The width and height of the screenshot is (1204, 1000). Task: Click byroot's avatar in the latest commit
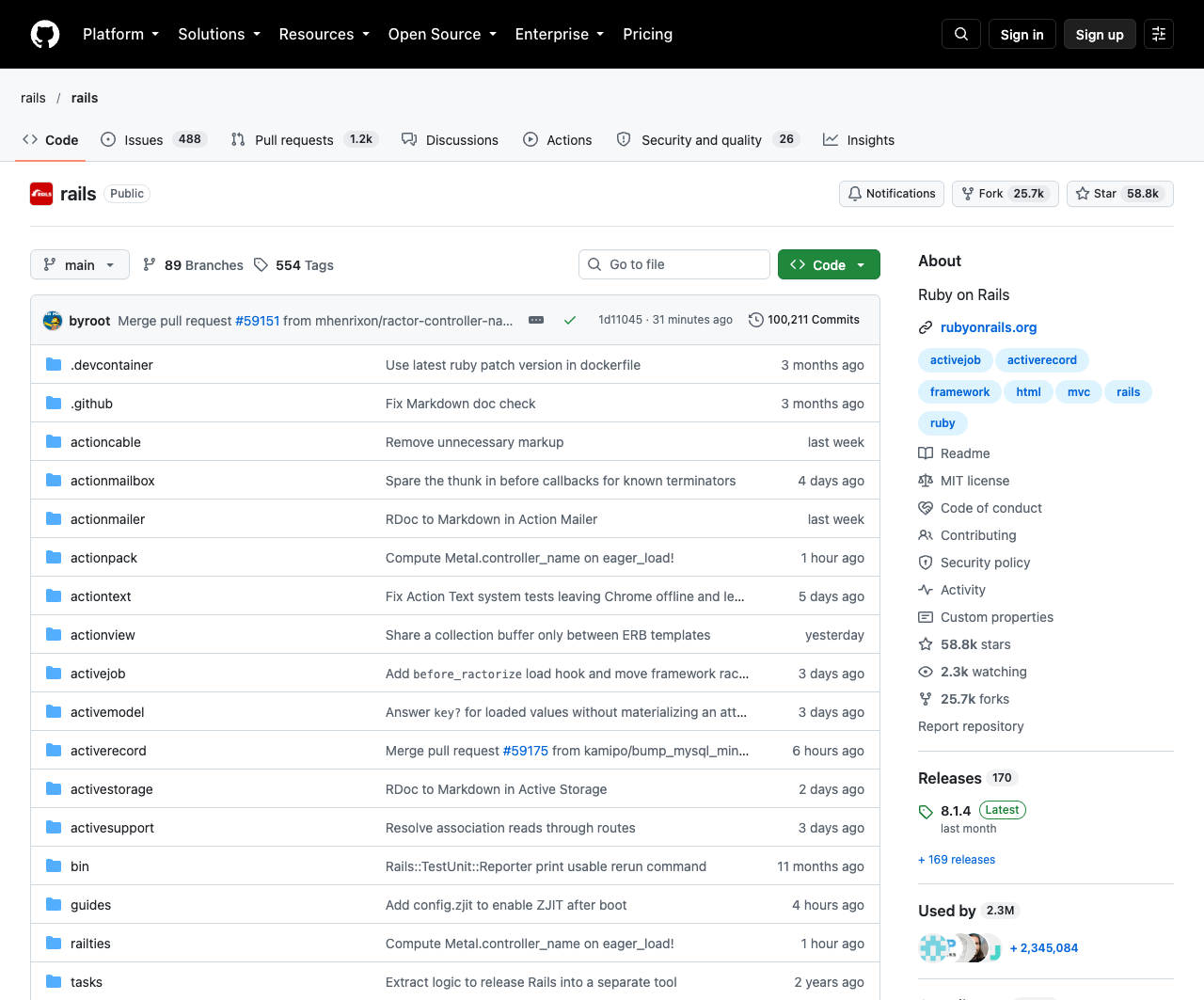53,321
